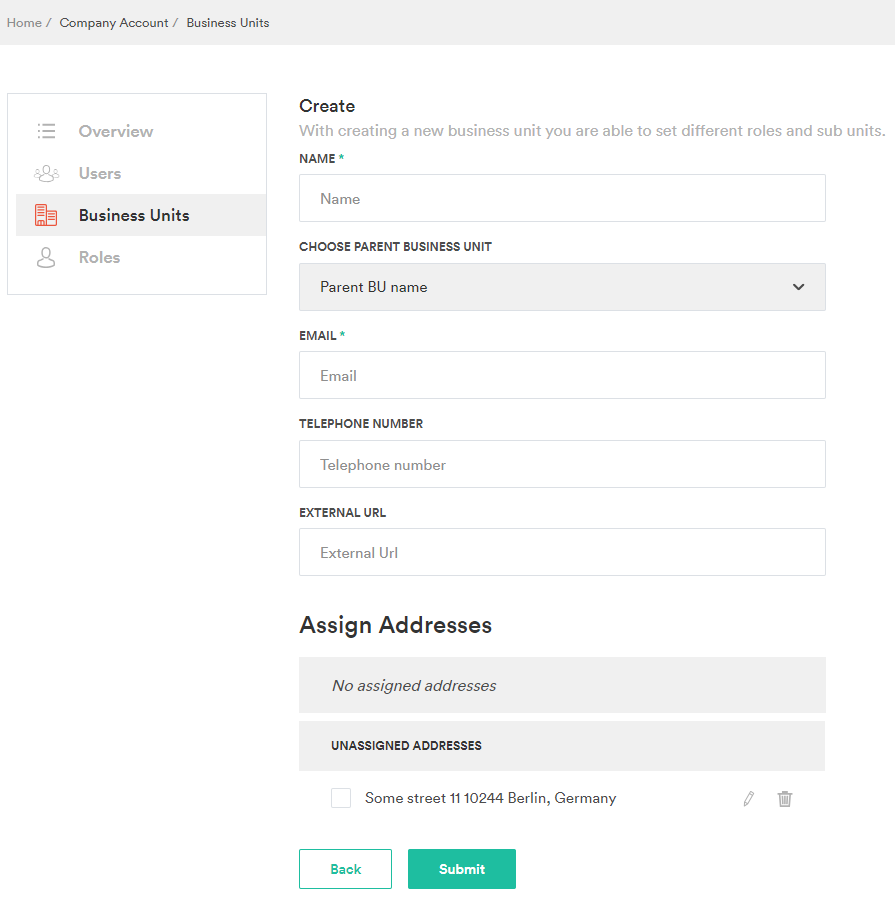This screenshot has height=900, width=895.
Task: Select the Telephone number input
Action: (x=562, y=464)
